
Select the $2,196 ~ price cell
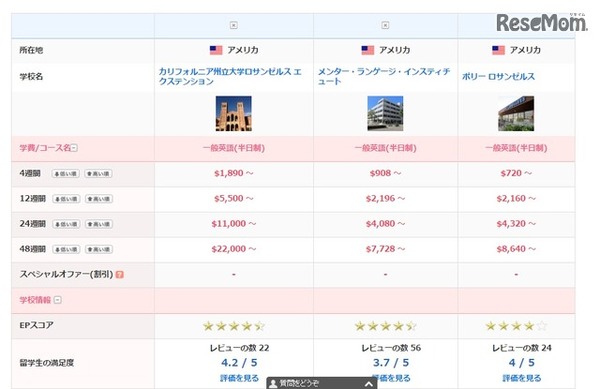coord(385,199)
